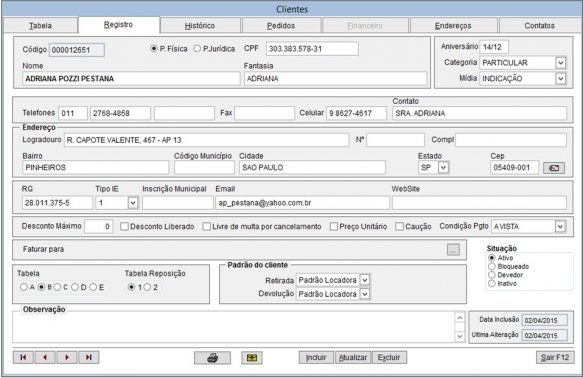Open the Faturar para browse button

point(453,249)
